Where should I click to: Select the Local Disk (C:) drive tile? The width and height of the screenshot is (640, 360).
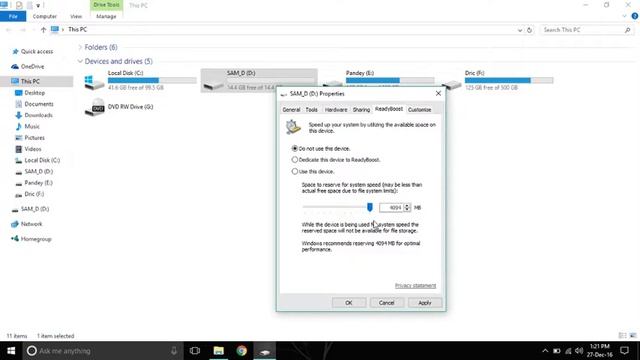click(140, 80)
